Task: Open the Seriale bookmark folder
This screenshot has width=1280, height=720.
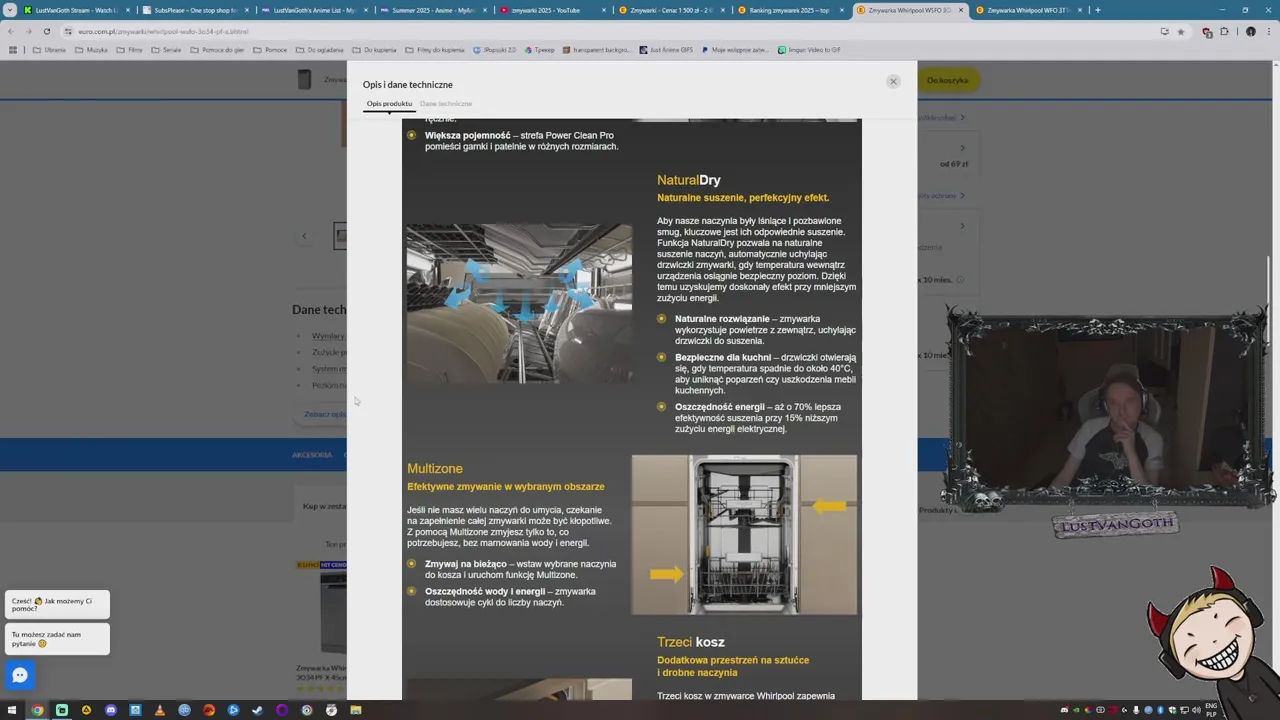Action: coord(168,49)
